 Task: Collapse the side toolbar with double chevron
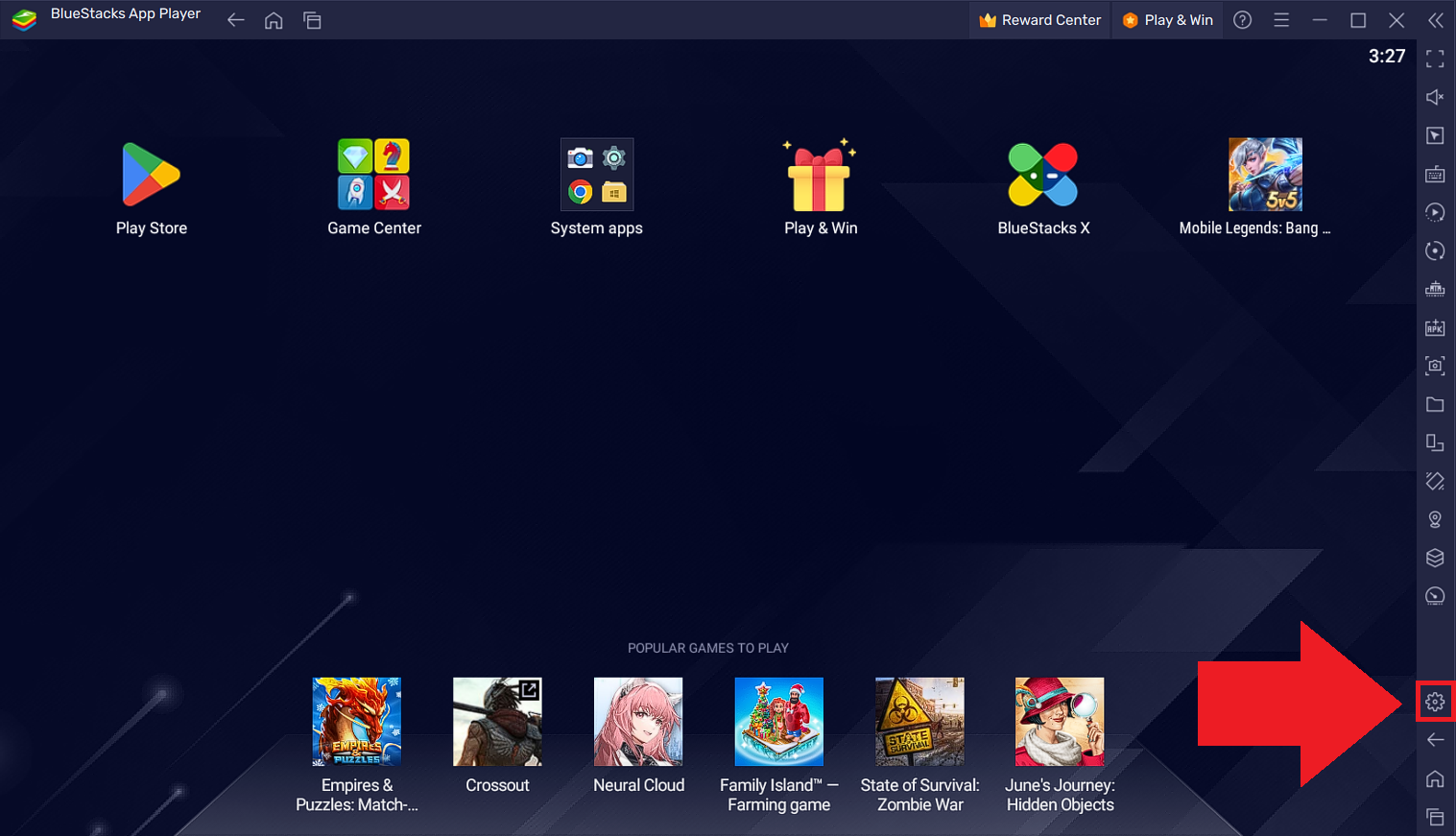[1436, 20]
